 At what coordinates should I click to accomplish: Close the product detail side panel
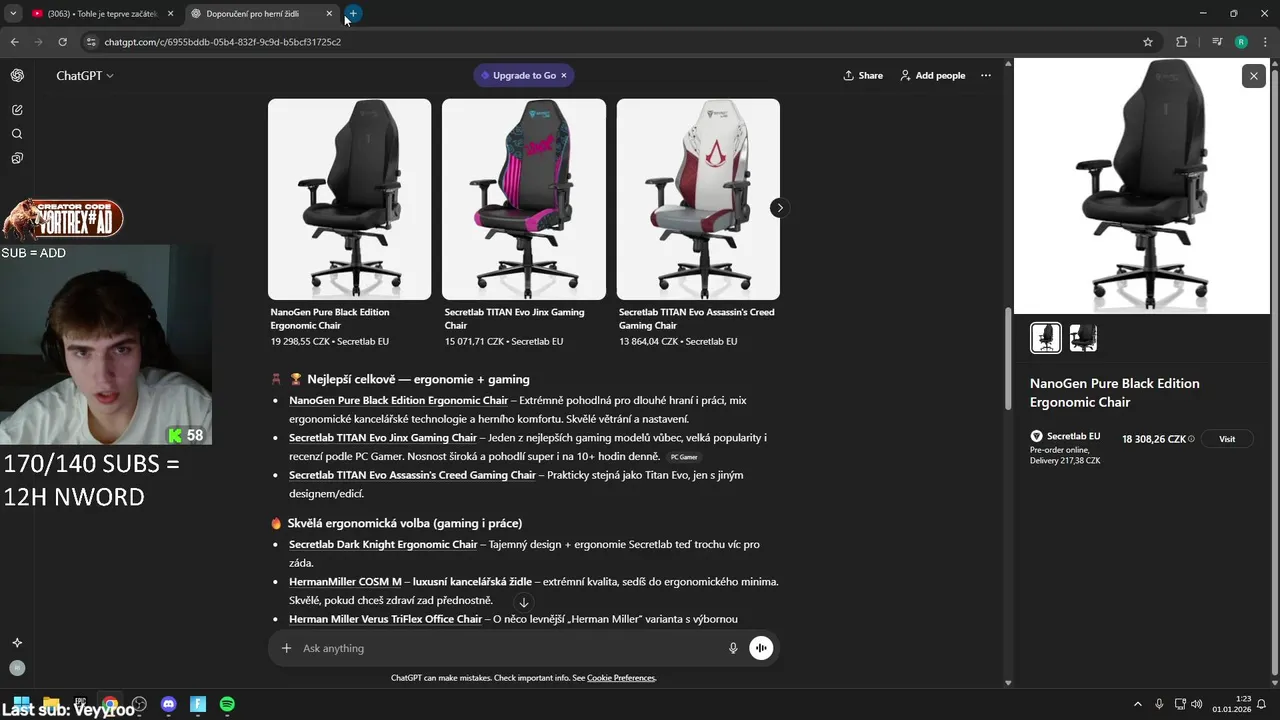(x=1253, y=76)
